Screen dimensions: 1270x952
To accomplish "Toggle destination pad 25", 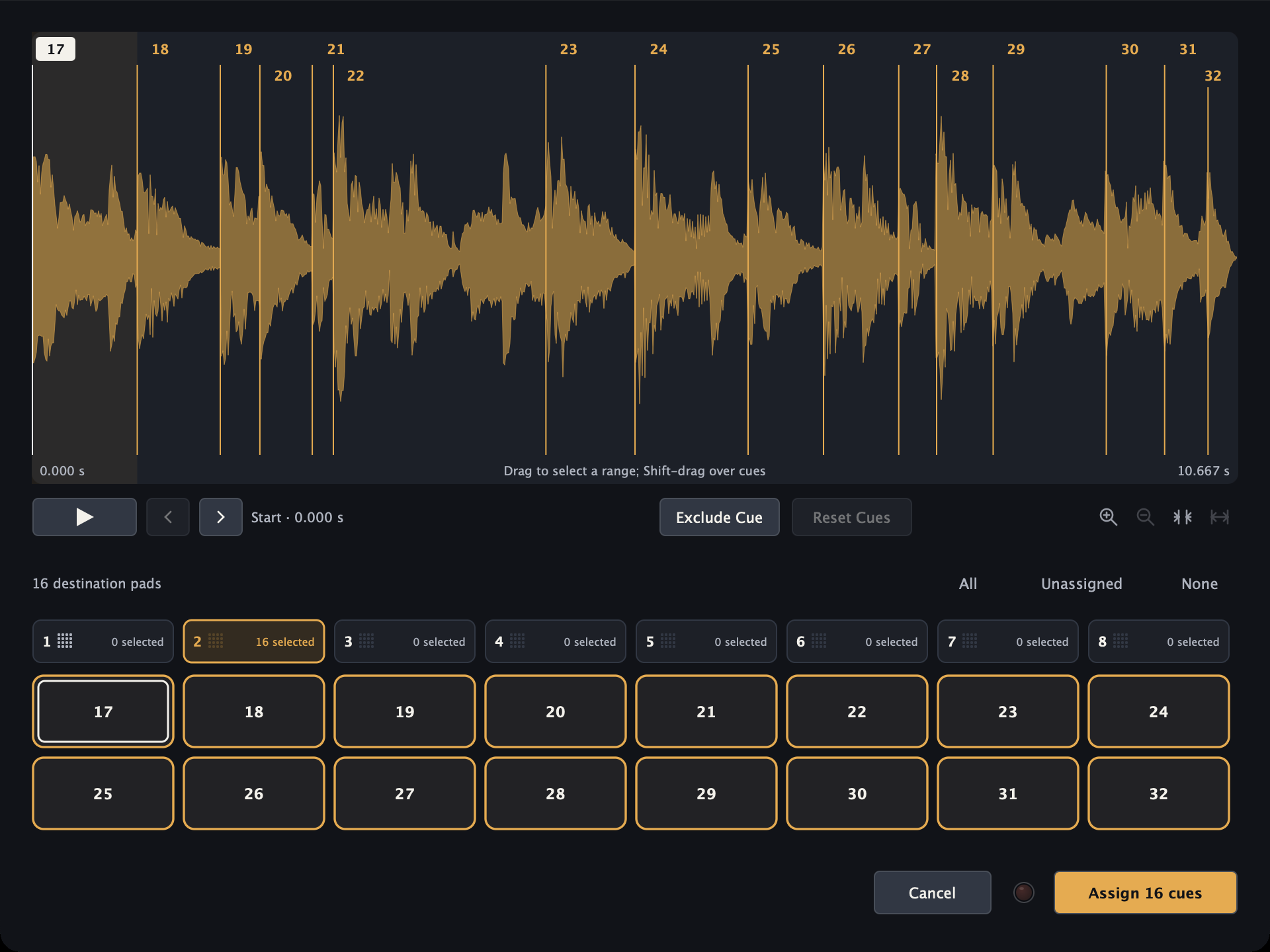I will point(103,793).
